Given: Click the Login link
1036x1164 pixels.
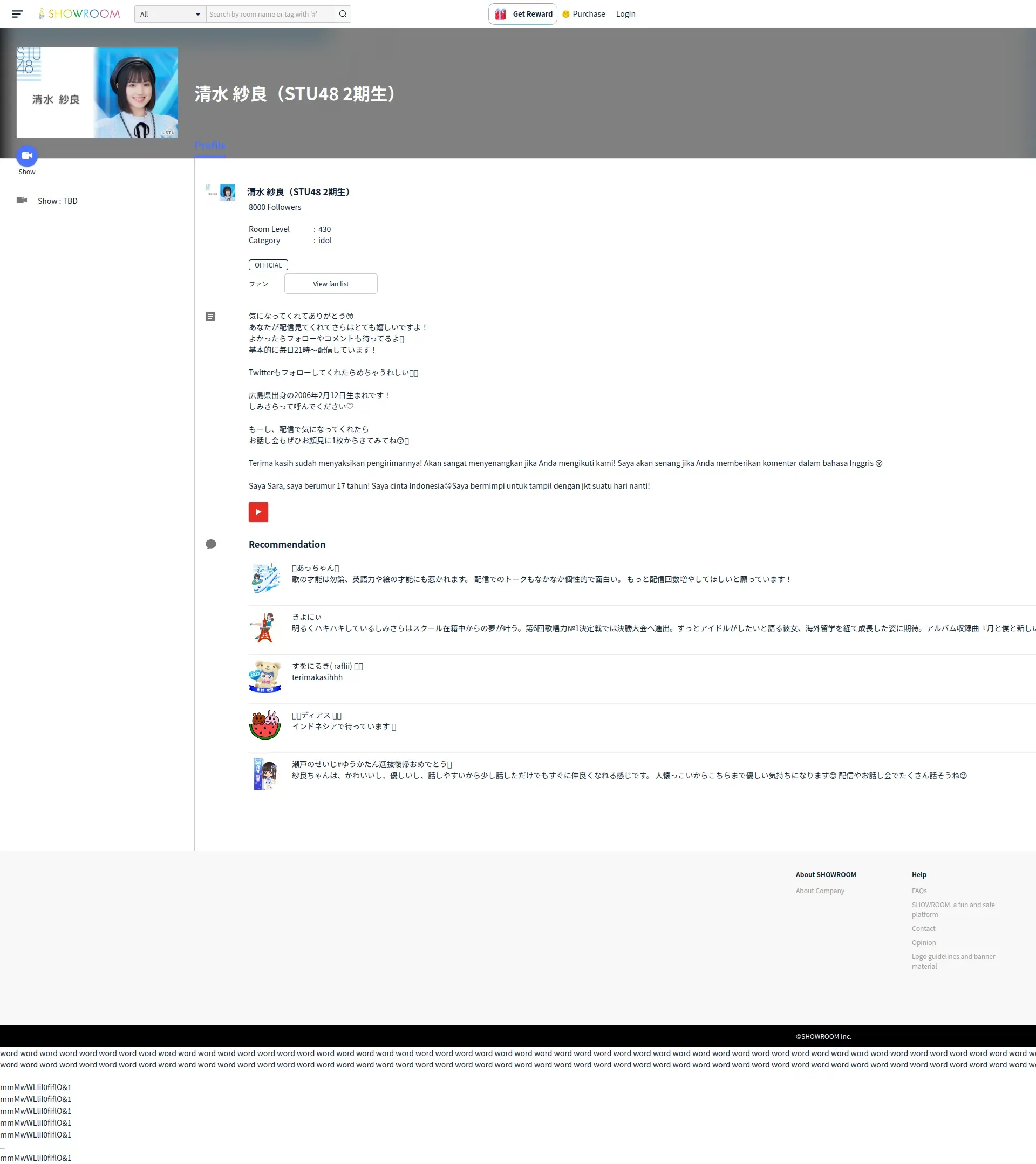Looking at the screenshot, I should click(x=625, y=13).
